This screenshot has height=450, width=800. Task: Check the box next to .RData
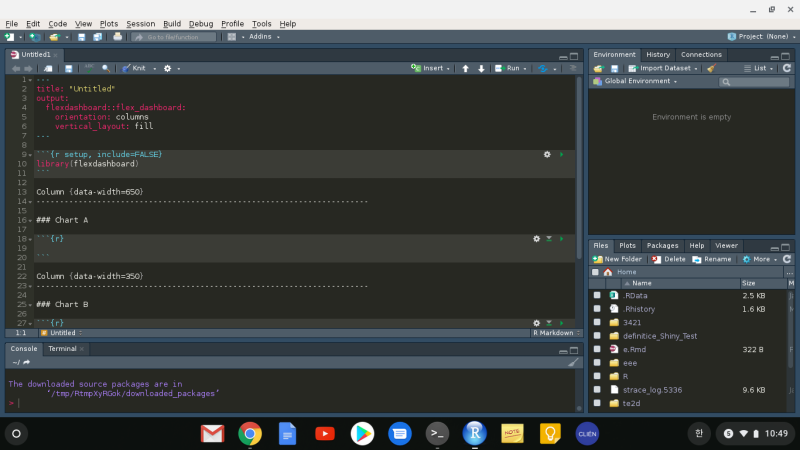pos(597,296)
